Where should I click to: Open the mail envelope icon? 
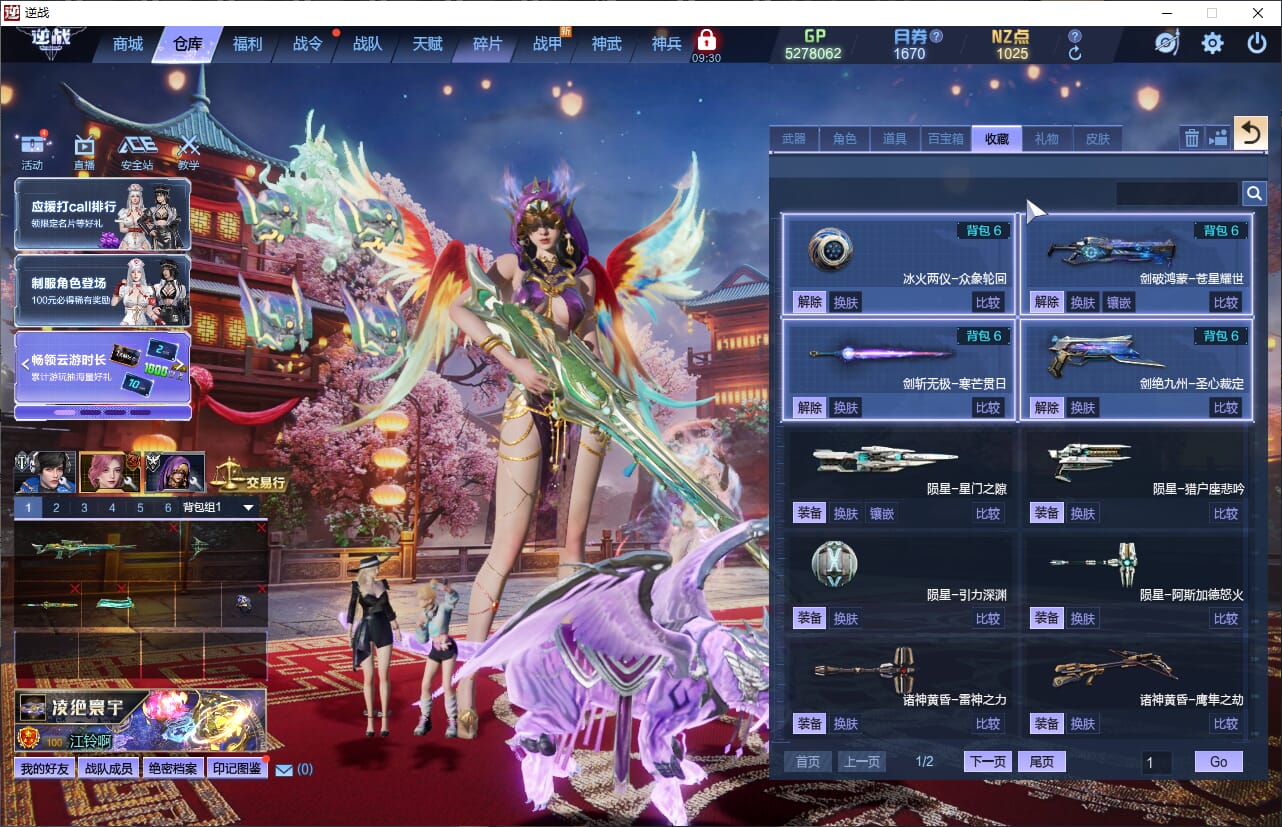pyautogui.click(x=284, y=769)
